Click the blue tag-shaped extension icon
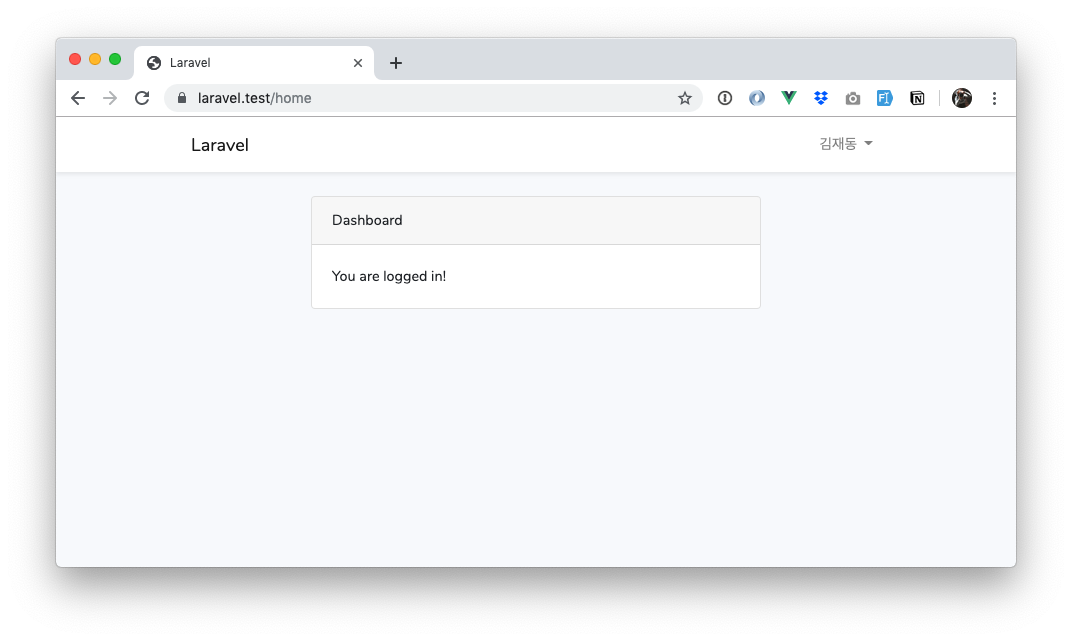 (x=885, y=98)
